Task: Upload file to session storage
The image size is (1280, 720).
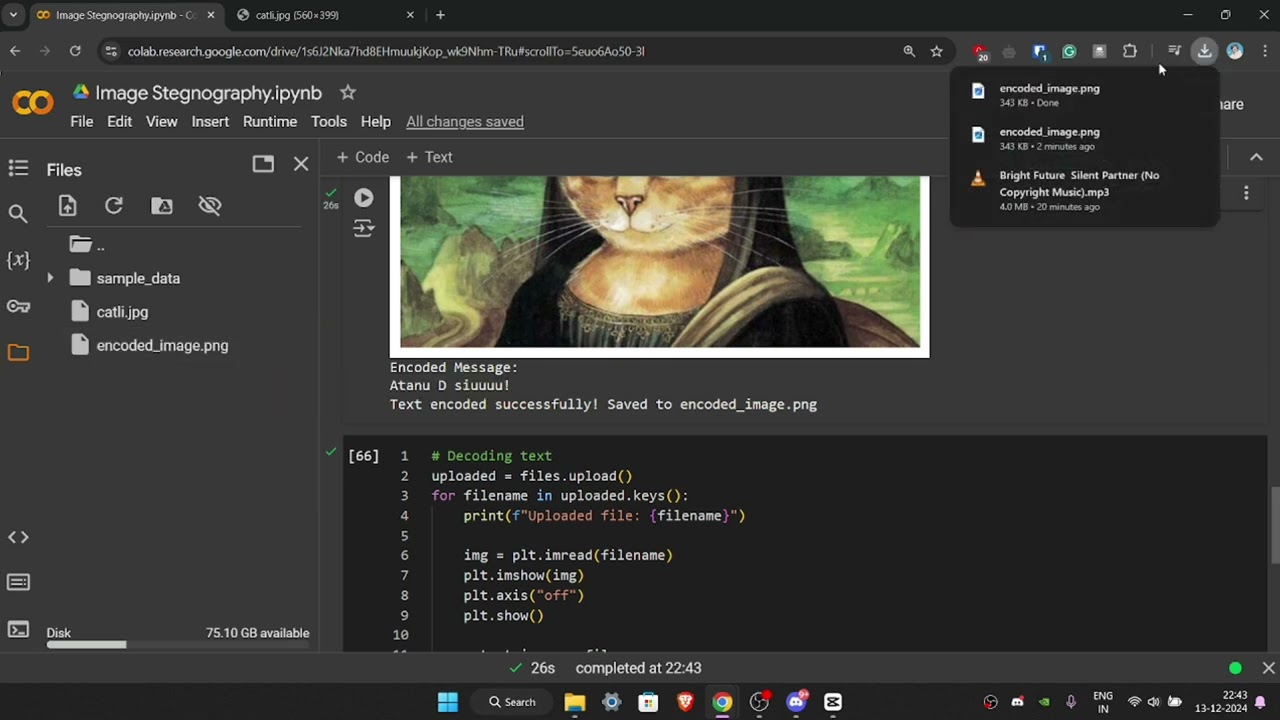Action: click(x=67, y=205)
